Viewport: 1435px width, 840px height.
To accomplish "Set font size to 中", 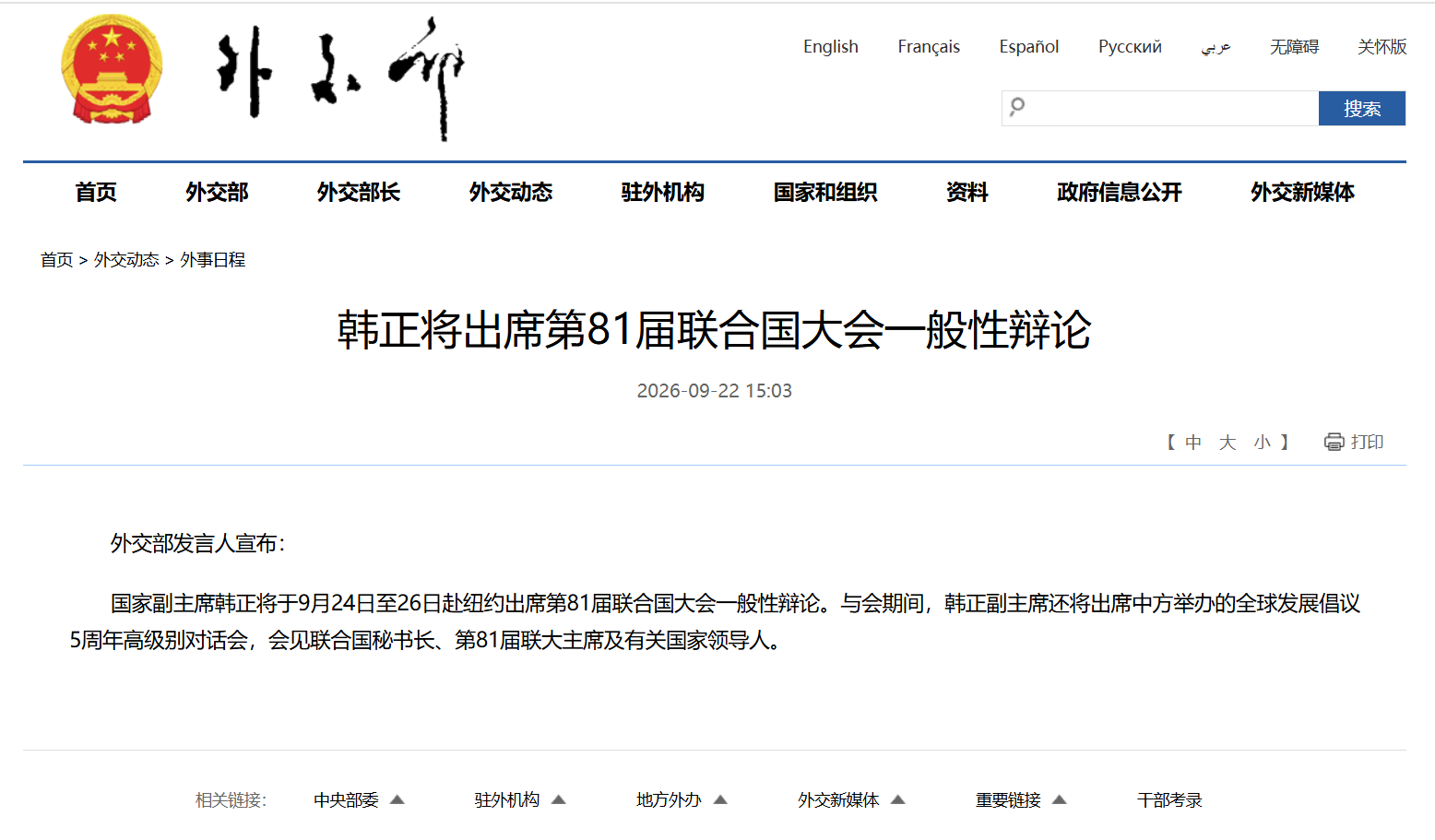I will coord(1192,443).
